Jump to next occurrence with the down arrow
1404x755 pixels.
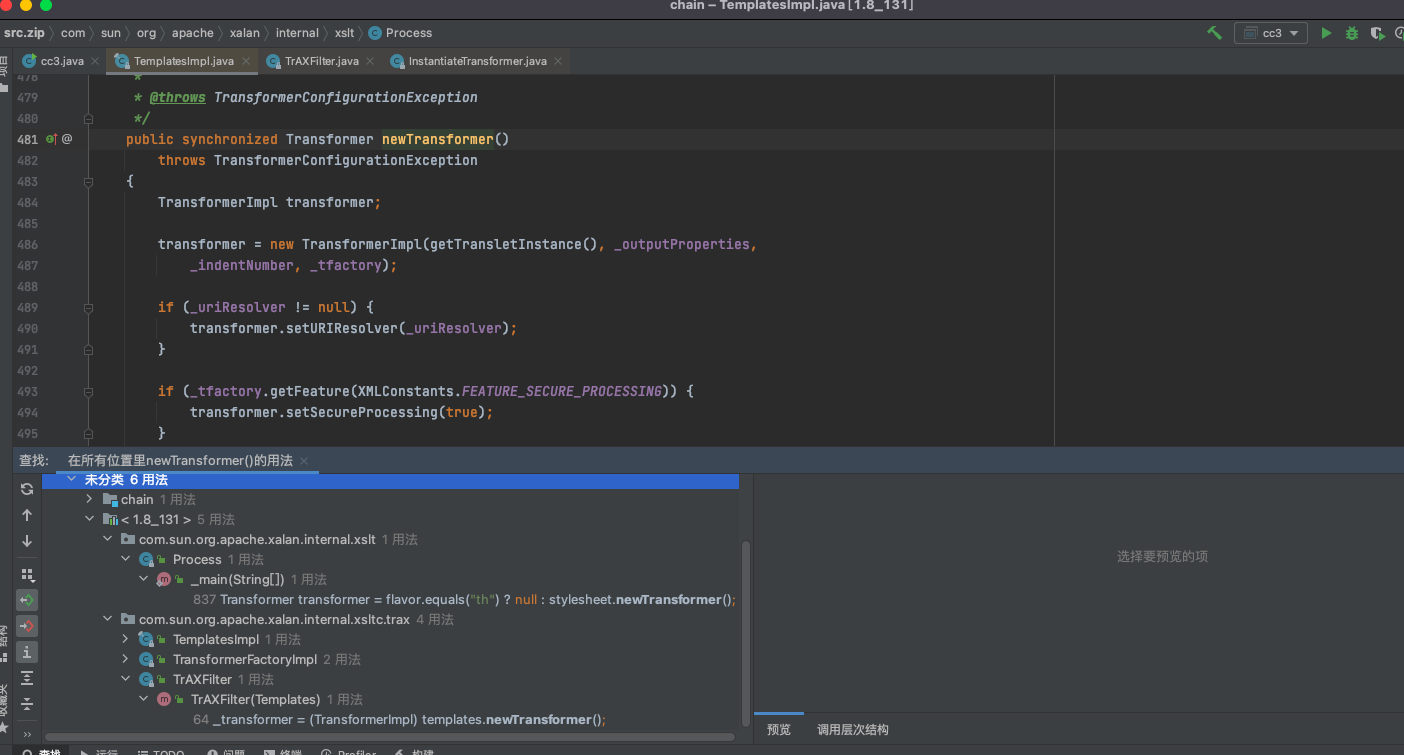(x=27, y=541)
